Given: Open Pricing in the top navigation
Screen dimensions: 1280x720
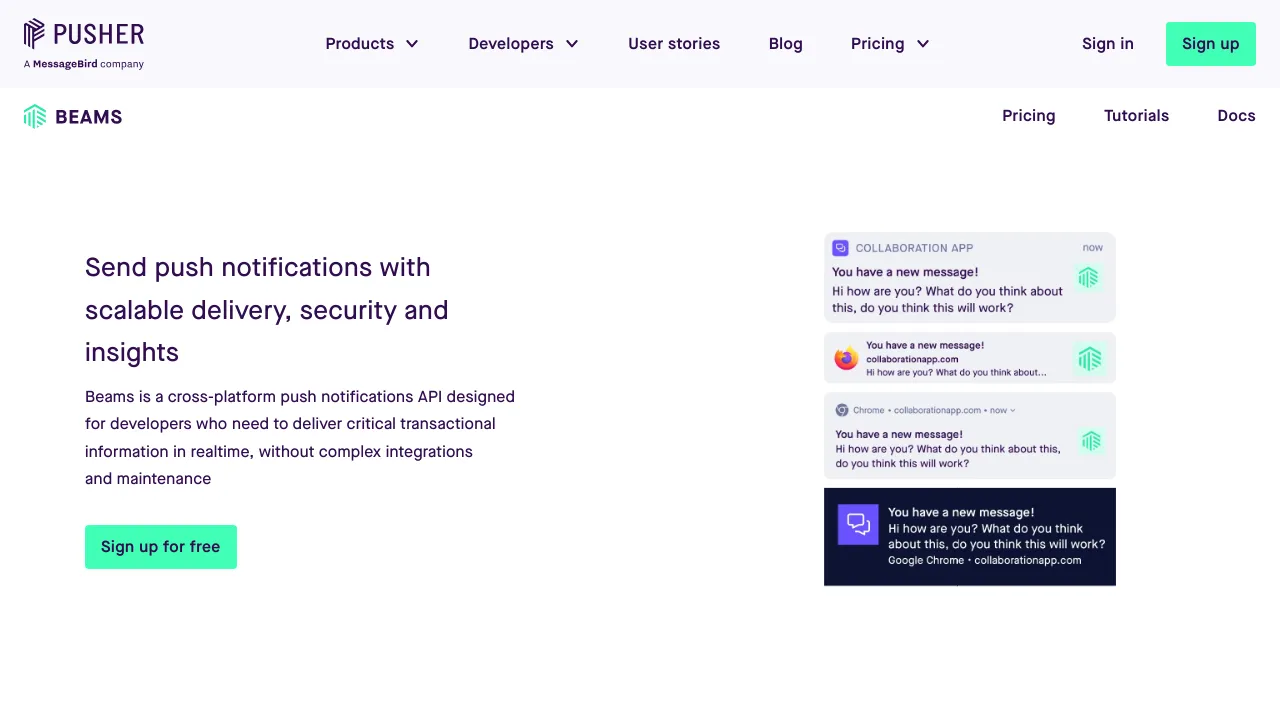Looking at the screenshot, I should [890, 44].
